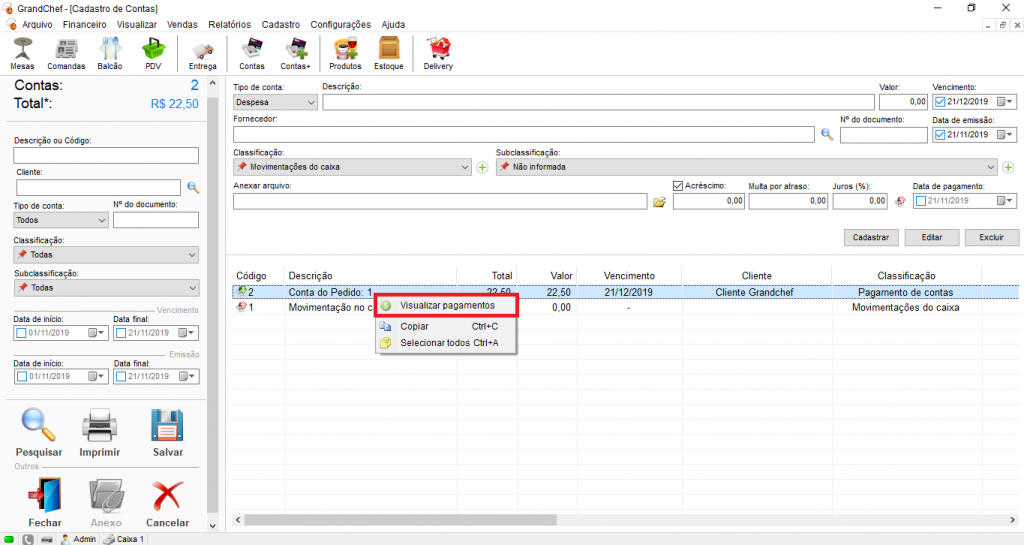This screenshot has width=1024, height=545.
Task: Click the horizontal scrollbar below the accounts table
Action: (x=500, y=520)
